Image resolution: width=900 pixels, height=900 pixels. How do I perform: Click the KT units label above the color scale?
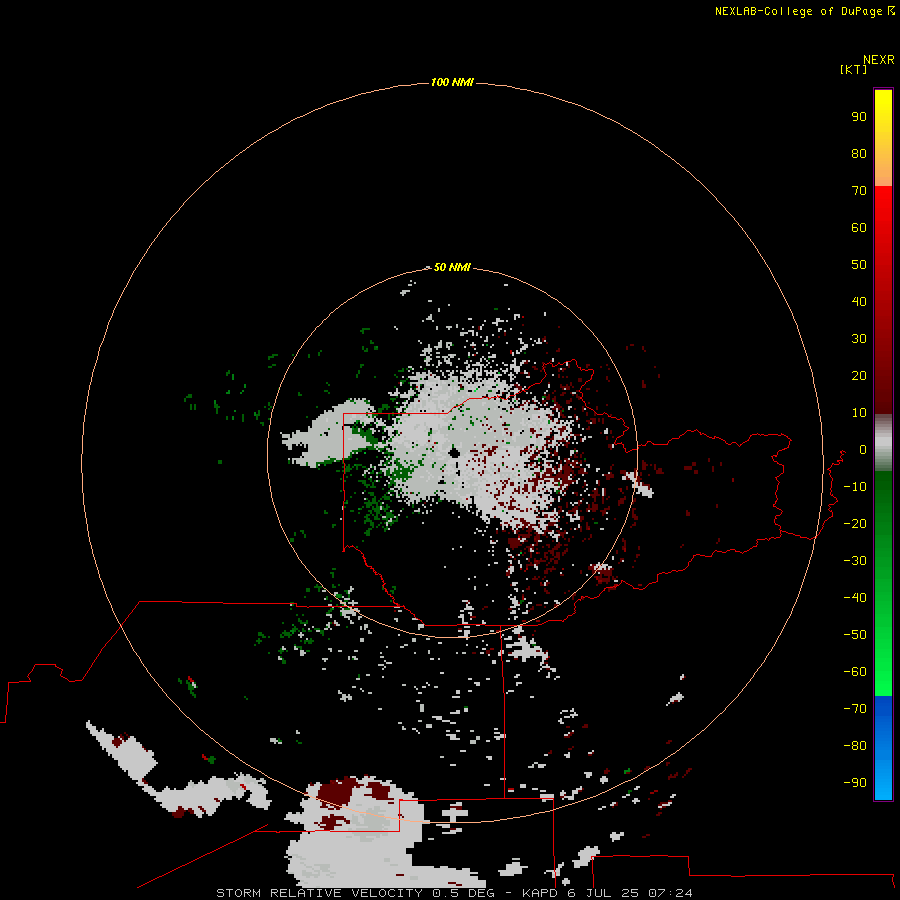tap(854, 69)
